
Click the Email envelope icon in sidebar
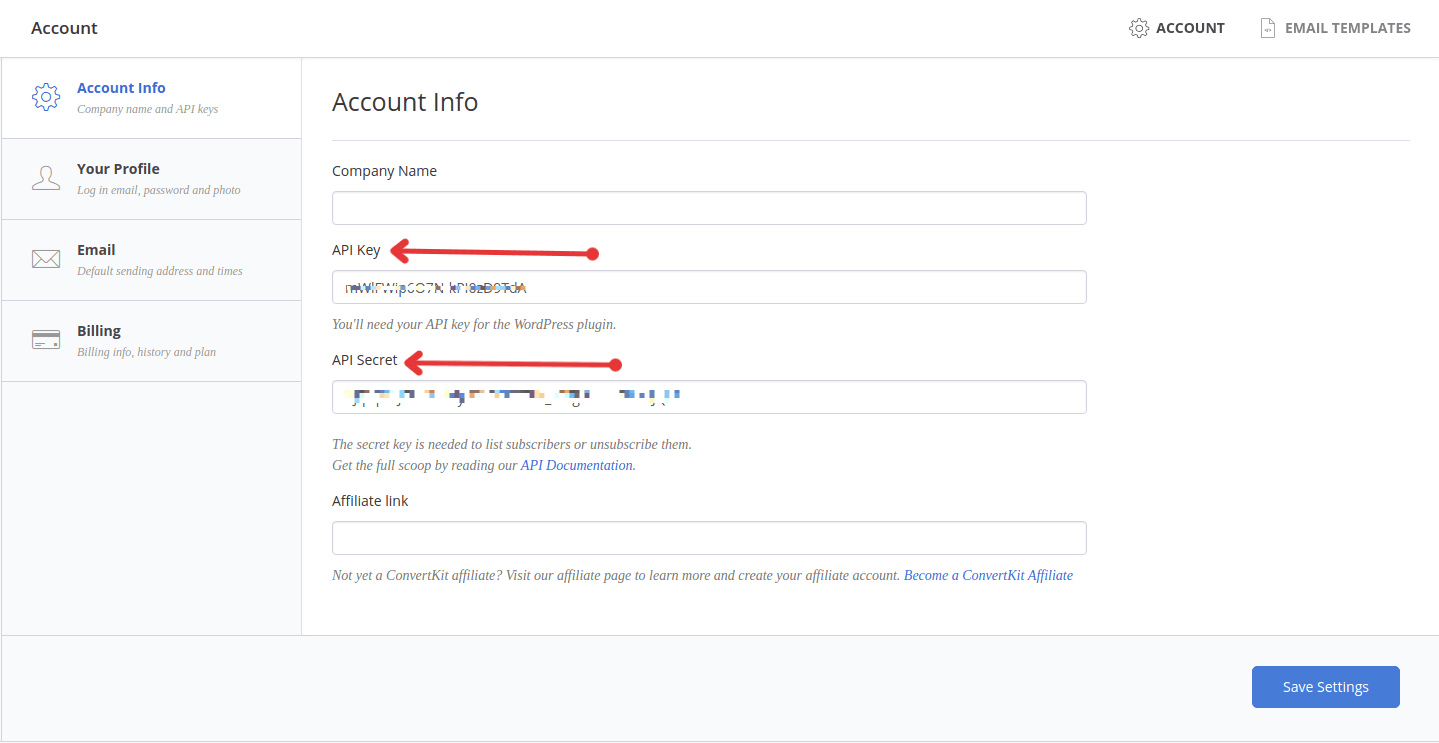[46, 259]
